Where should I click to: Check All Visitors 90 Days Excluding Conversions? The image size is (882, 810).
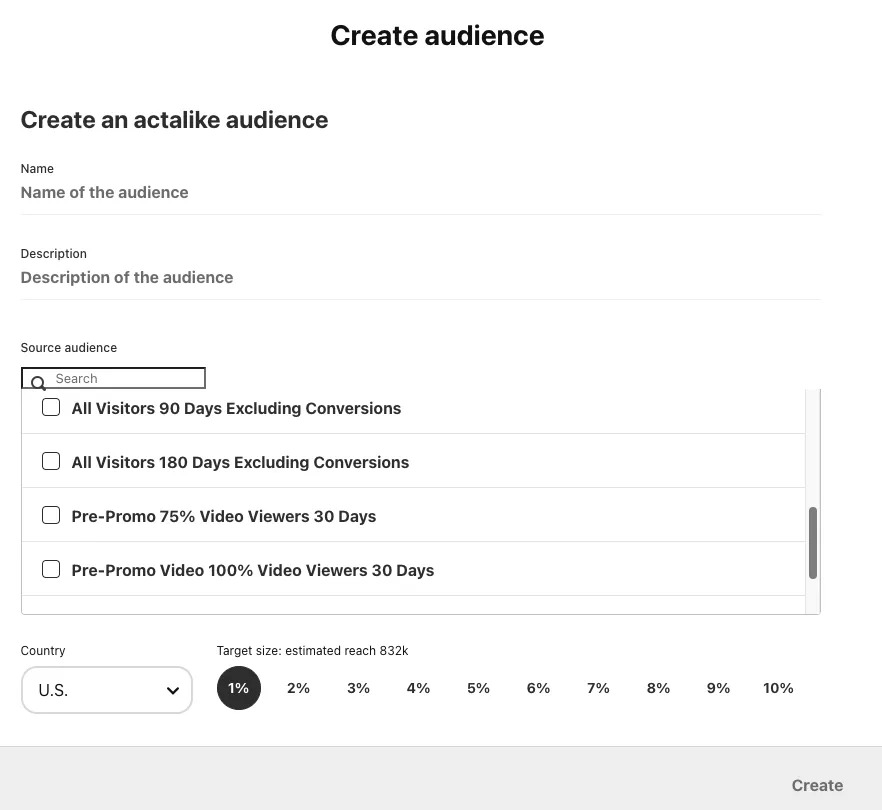pyautogui.click(x=51, y=408)
